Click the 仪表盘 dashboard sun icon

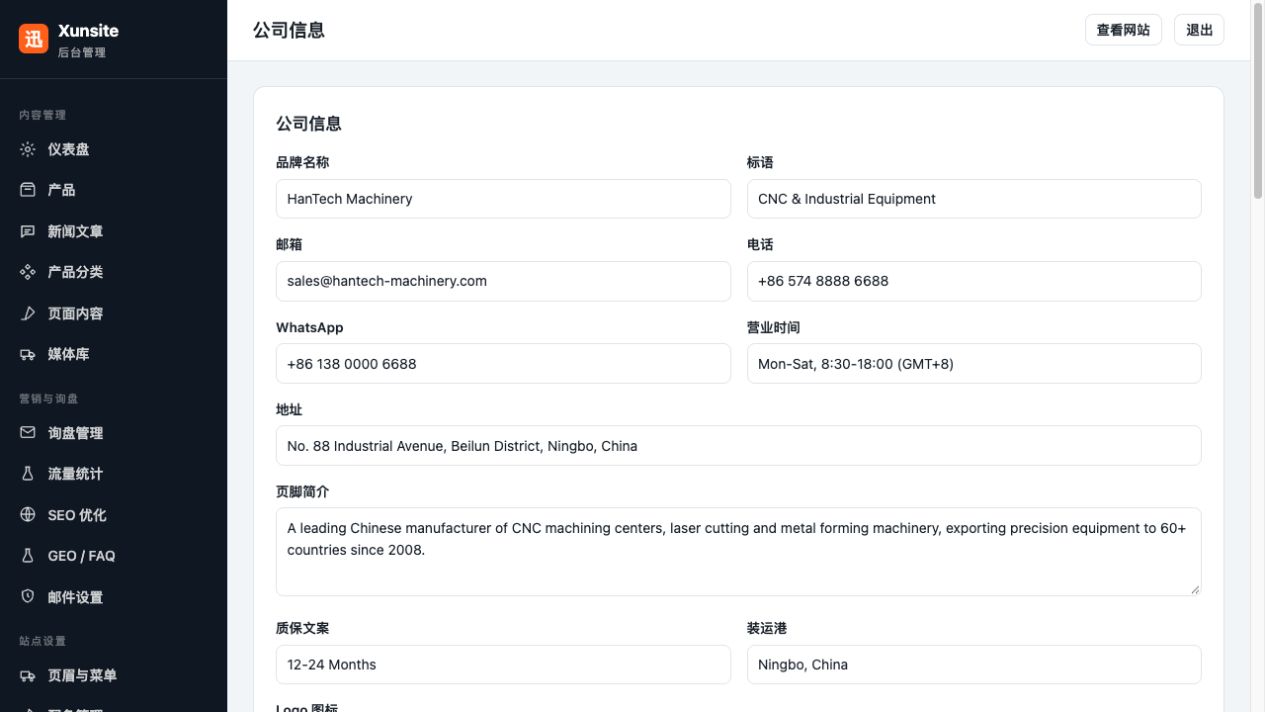tap(28, 149)
